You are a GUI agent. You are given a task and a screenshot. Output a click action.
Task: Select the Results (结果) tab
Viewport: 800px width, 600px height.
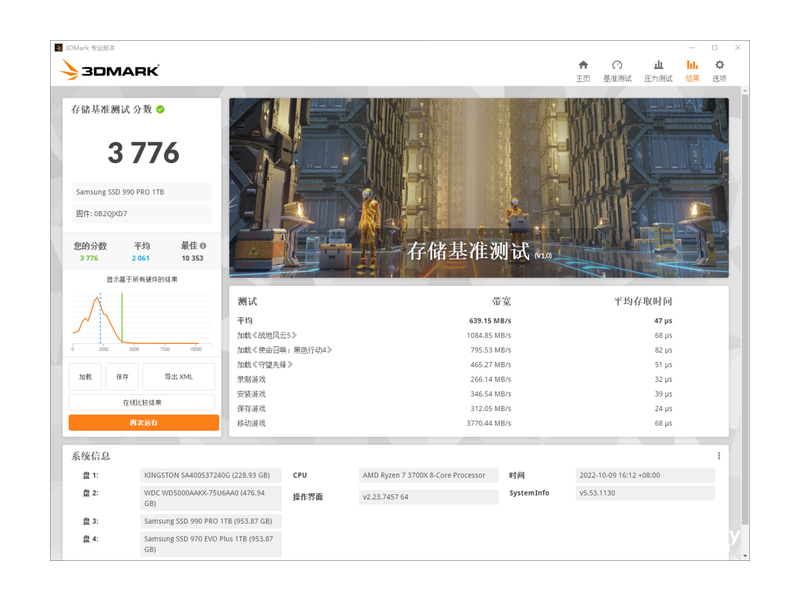pyautogui.click(x=692, y=71)
